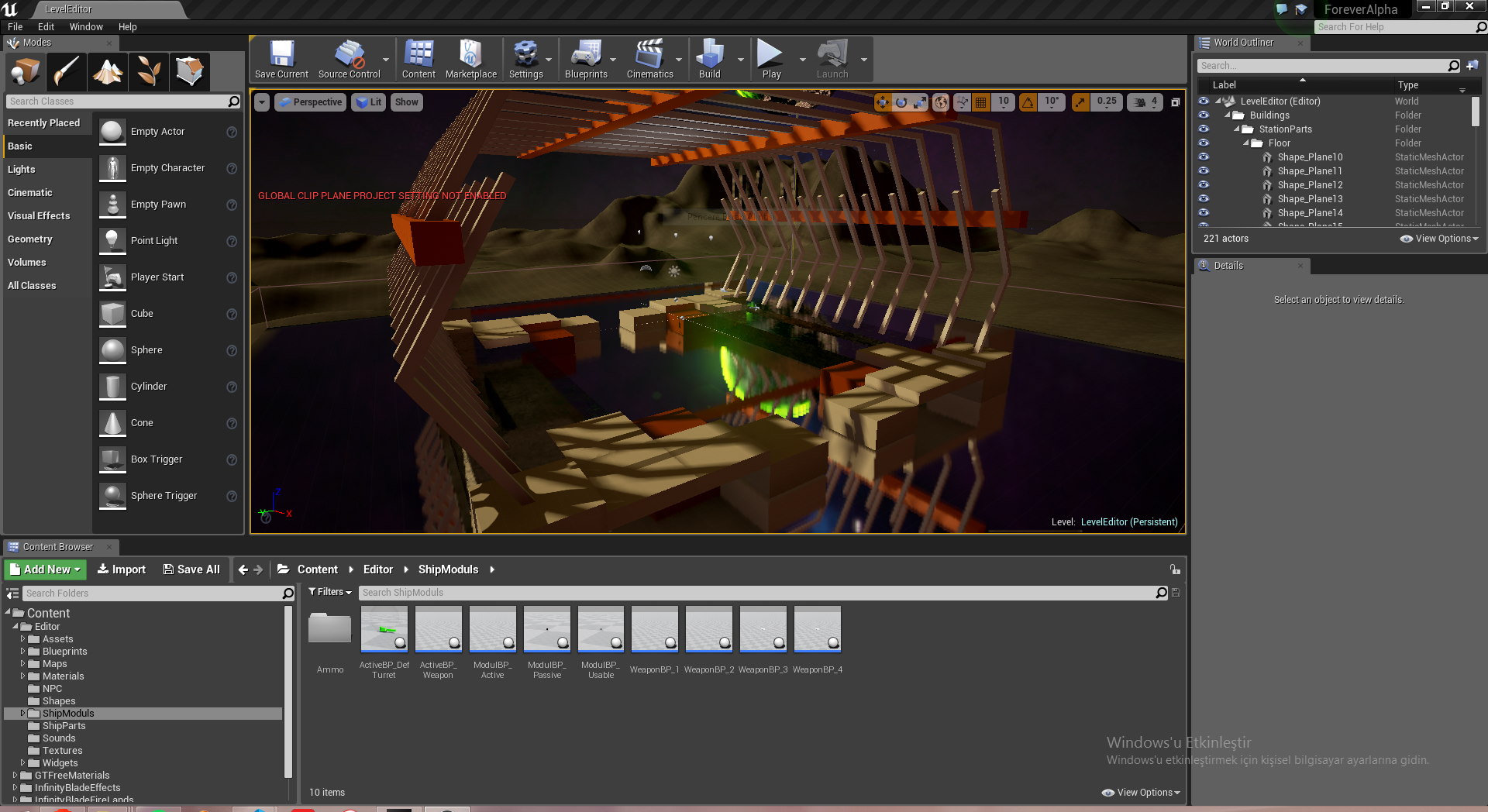Screen dimensions: 1488x812
Task: Toggle rotation snapping in viewport
Action: [1028, 102]
